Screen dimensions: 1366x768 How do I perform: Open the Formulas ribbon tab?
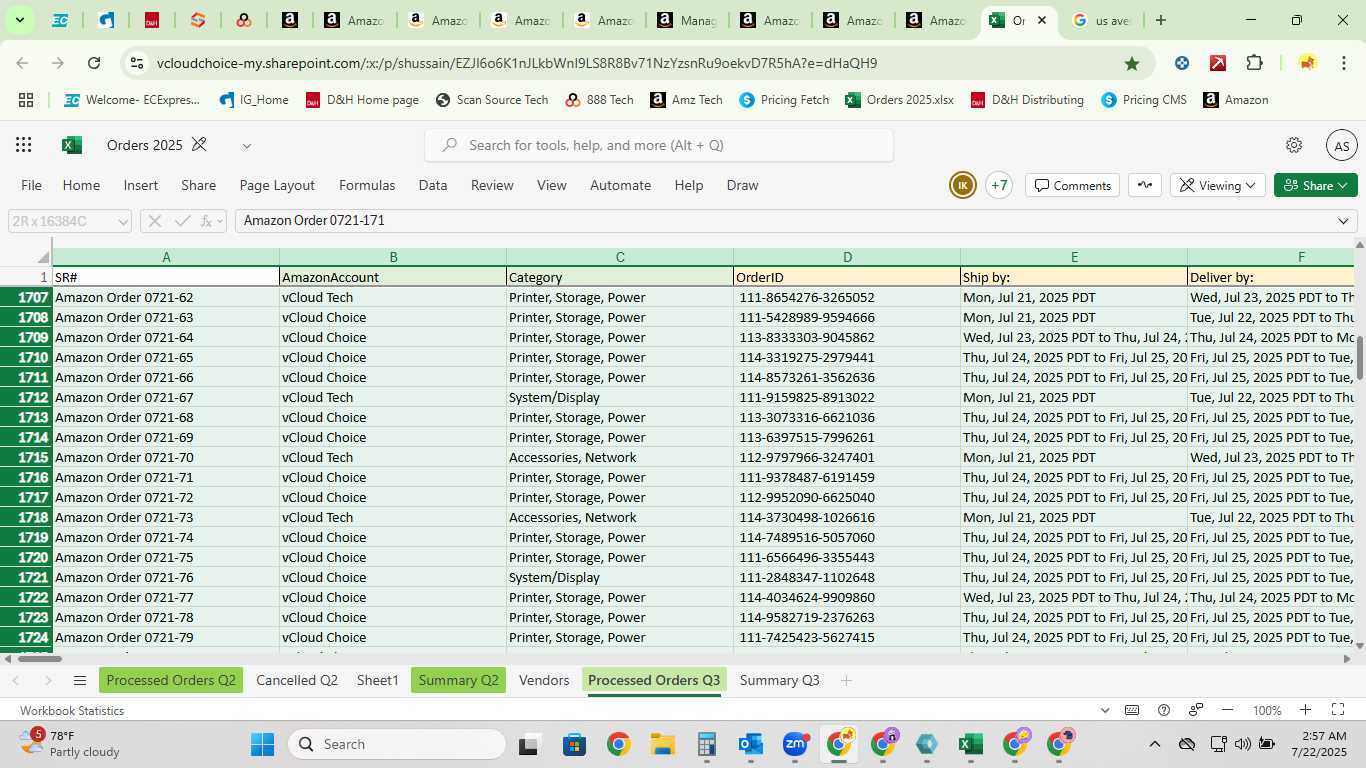point(367,185)
